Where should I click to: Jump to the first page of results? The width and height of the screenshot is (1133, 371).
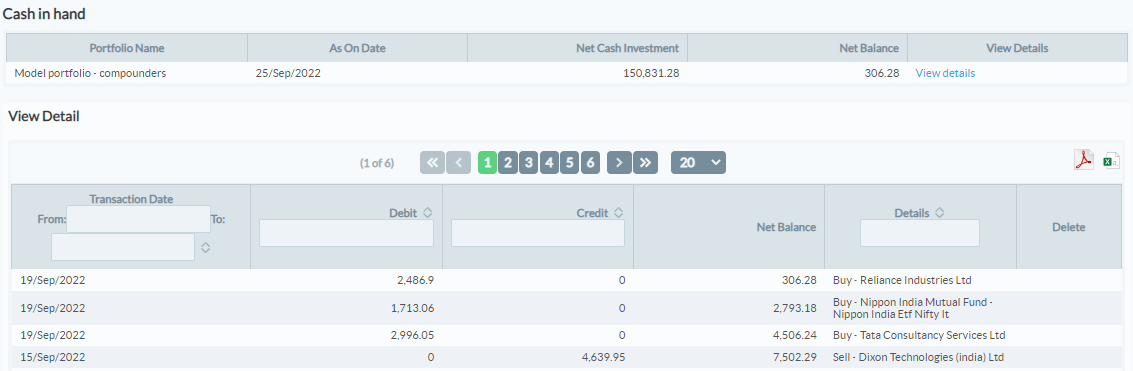point(432,163)
